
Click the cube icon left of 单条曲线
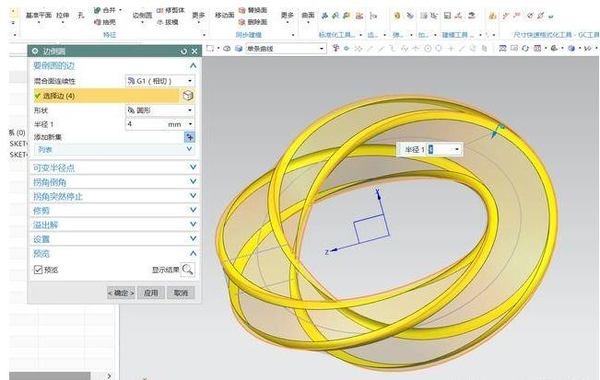239,49
